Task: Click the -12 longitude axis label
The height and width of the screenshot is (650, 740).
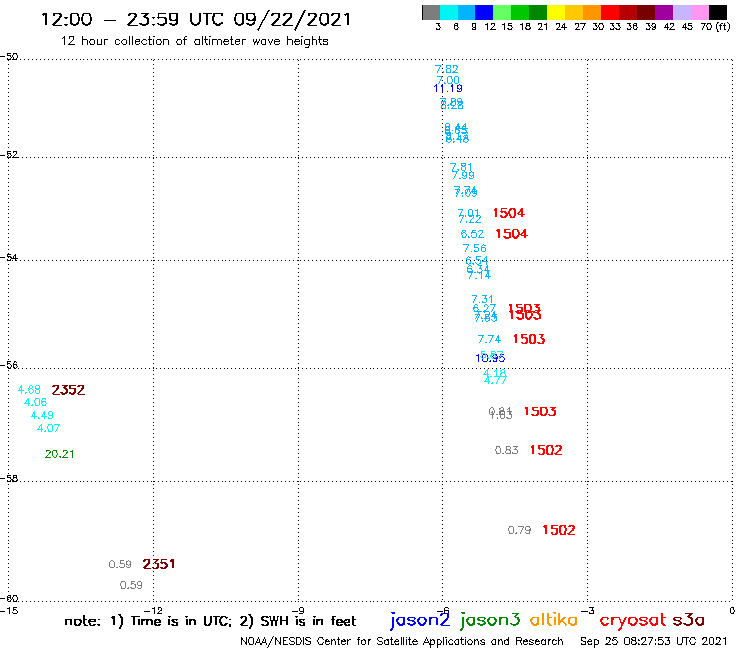Action: pyautogui.click(x=153, y=611)
